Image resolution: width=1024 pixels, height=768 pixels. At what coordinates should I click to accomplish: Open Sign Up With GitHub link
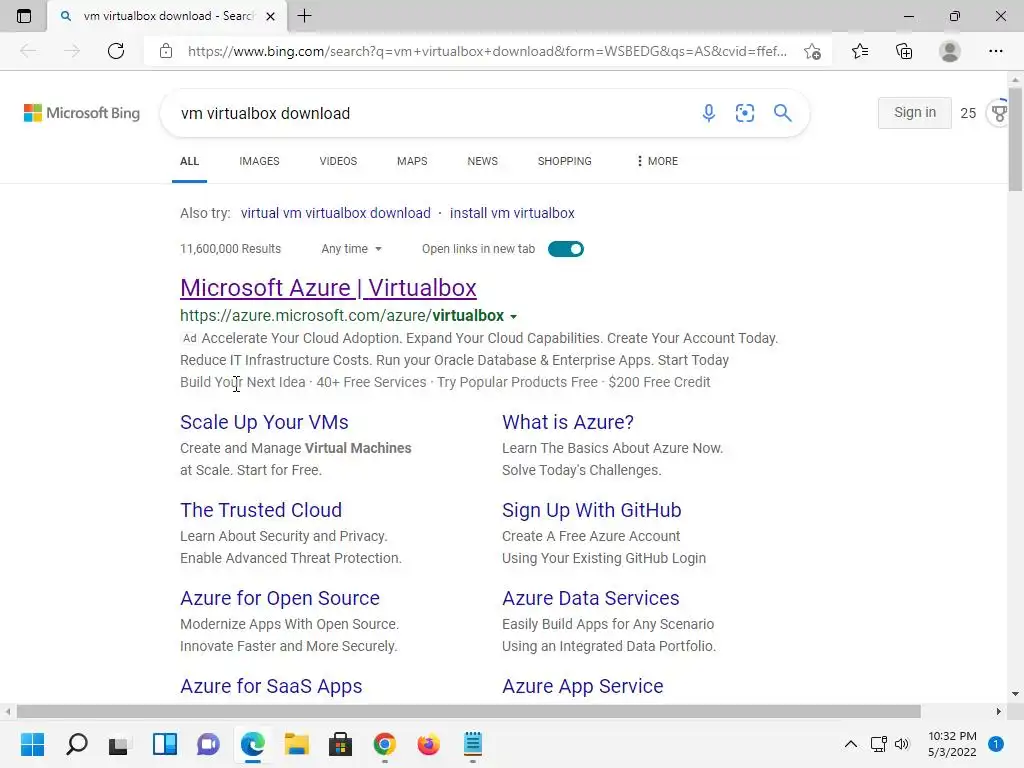(x=592, y=510)
